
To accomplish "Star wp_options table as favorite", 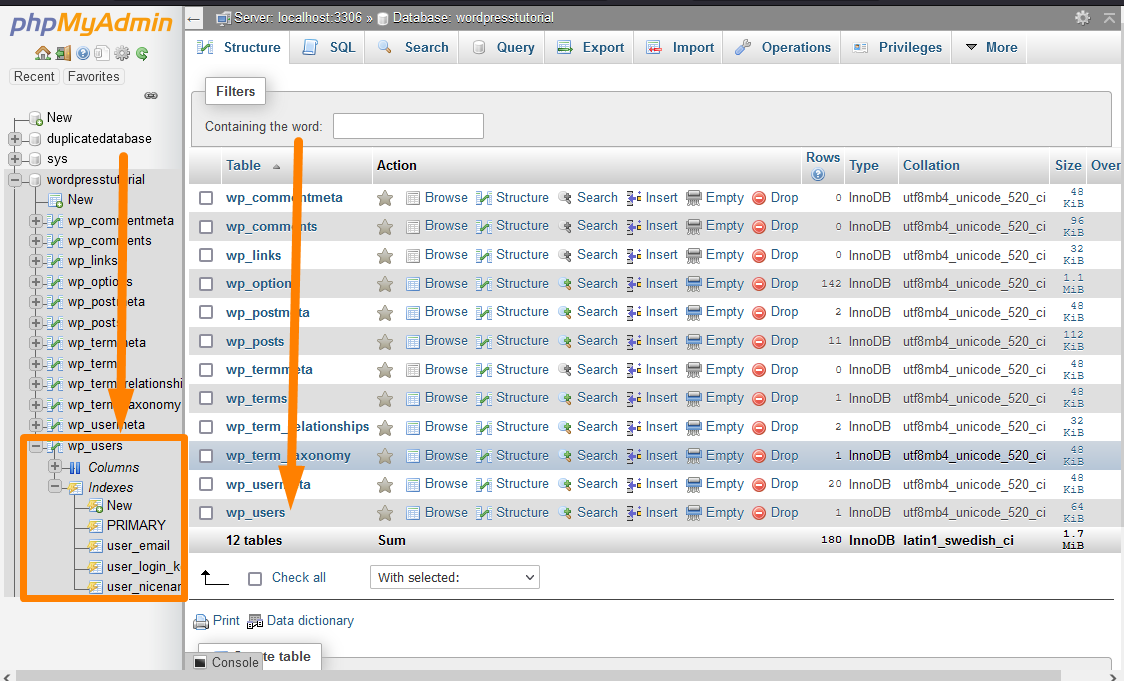I will pos(385,284).
